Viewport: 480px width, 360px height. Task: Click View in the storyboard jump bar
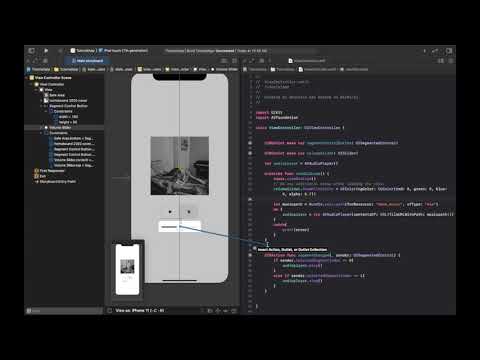point(200,69)
